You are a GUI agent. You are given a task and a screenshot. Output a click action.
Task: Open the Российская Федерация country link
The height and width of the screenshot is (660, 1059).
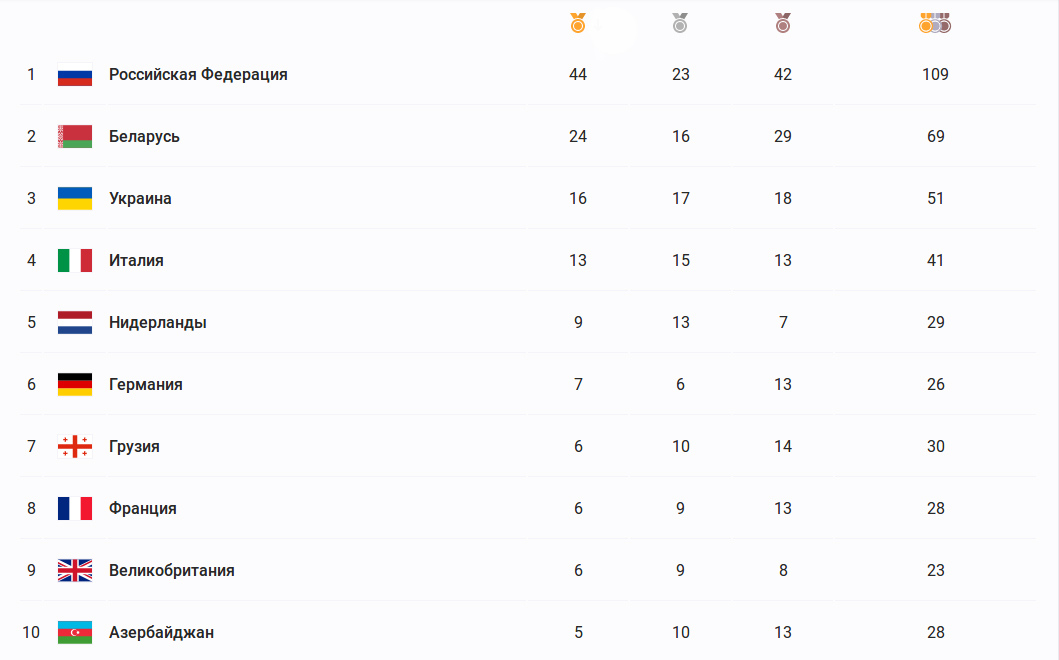click(198, 75)
